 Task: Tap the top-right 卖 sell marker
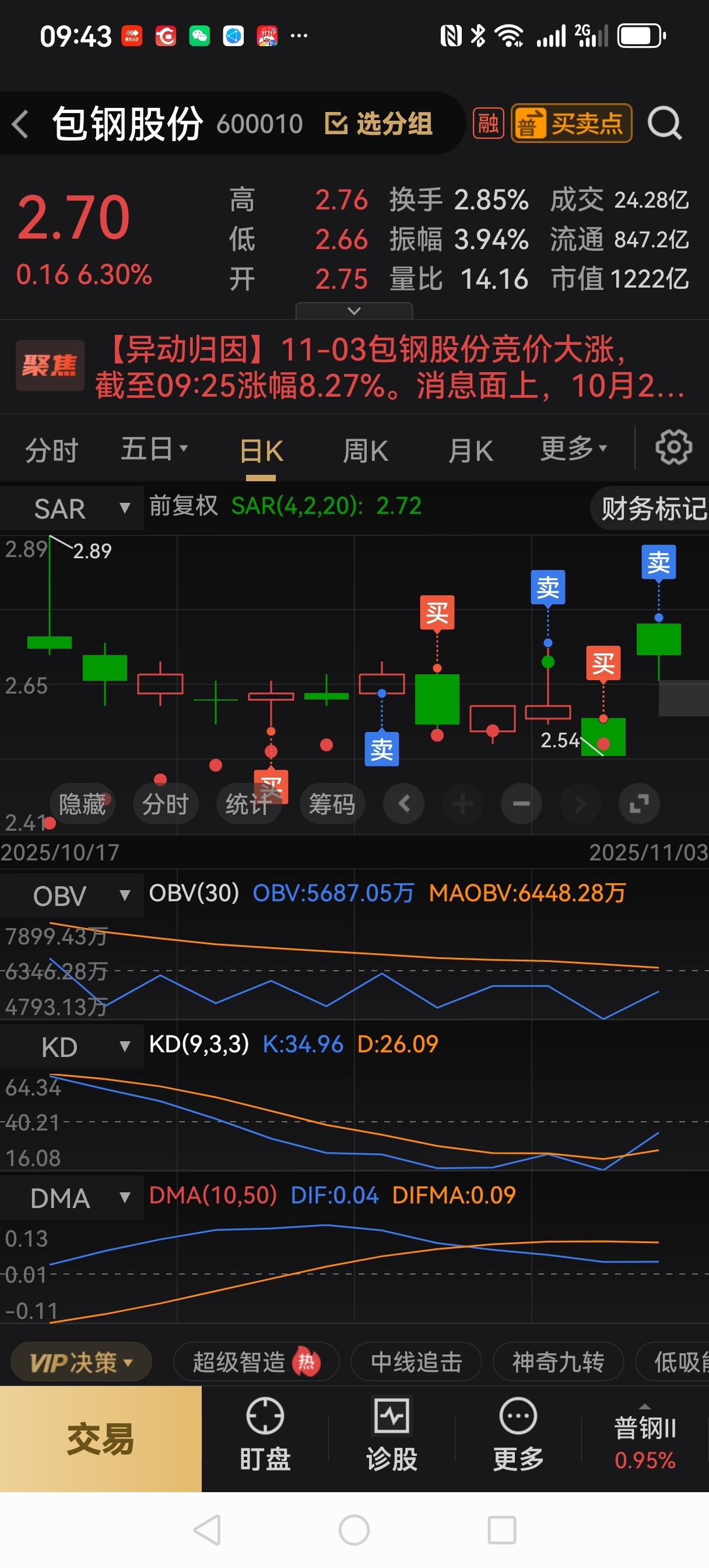[x=658, y=562]
